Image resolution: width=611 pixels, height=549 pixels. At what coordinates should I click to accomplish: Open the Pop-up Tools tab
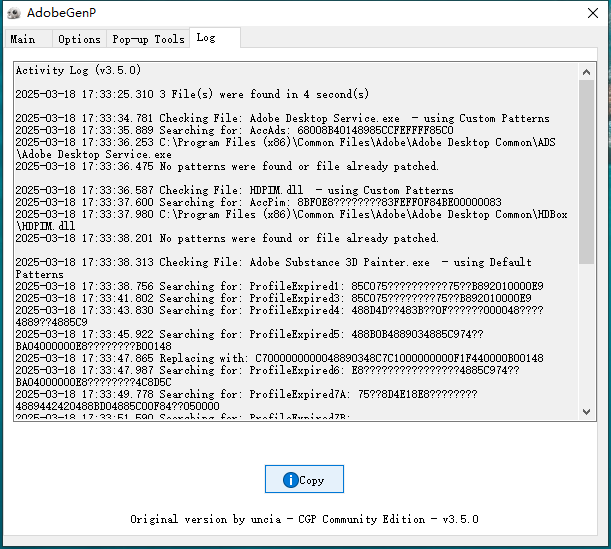(x=148, y=39)
